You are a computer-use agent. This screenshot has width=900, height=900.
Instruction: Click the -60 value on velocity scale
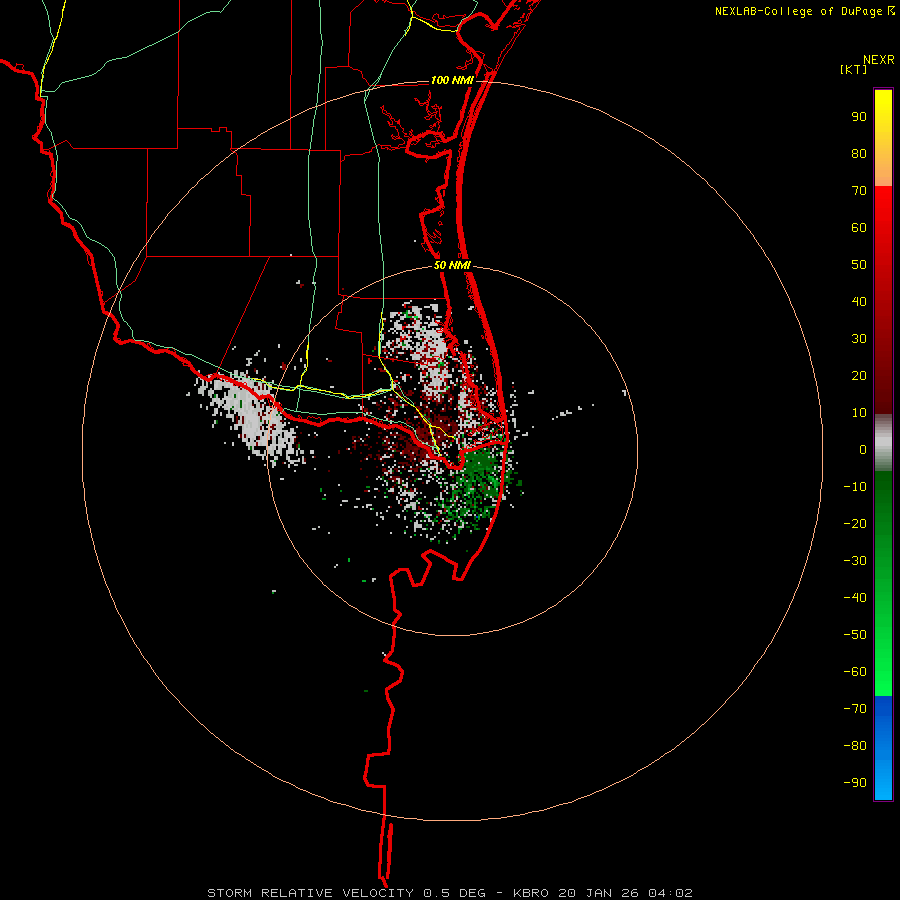tap(855, 672)
